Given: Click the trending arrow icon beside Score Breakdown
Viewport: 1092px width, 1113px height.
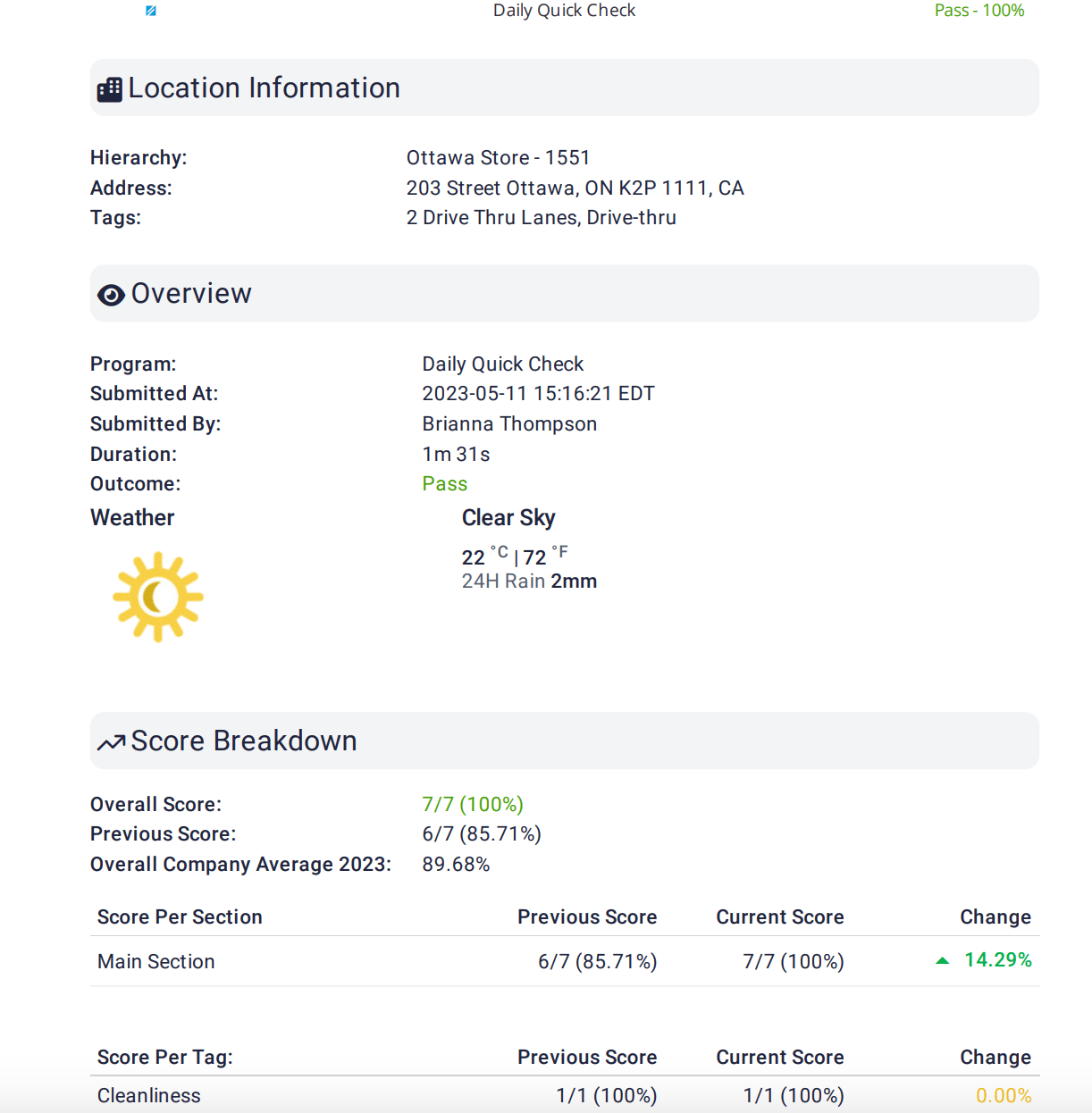Looking at the screenshot, I should click(x=112, y=742).
